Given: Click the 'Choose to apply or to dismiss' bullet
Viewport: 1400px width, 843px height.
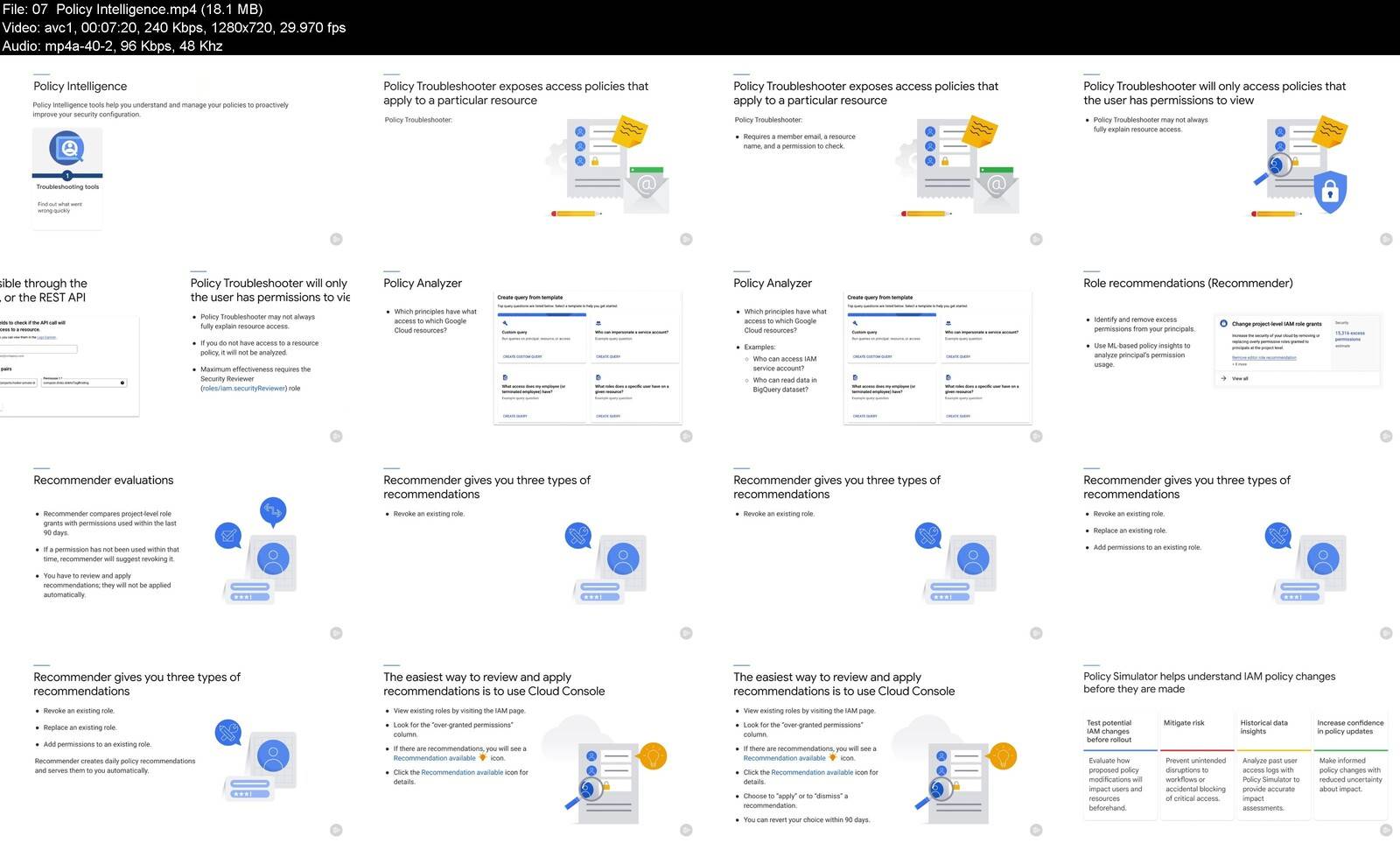Looking at the screenshot, I should pos(795,801).
